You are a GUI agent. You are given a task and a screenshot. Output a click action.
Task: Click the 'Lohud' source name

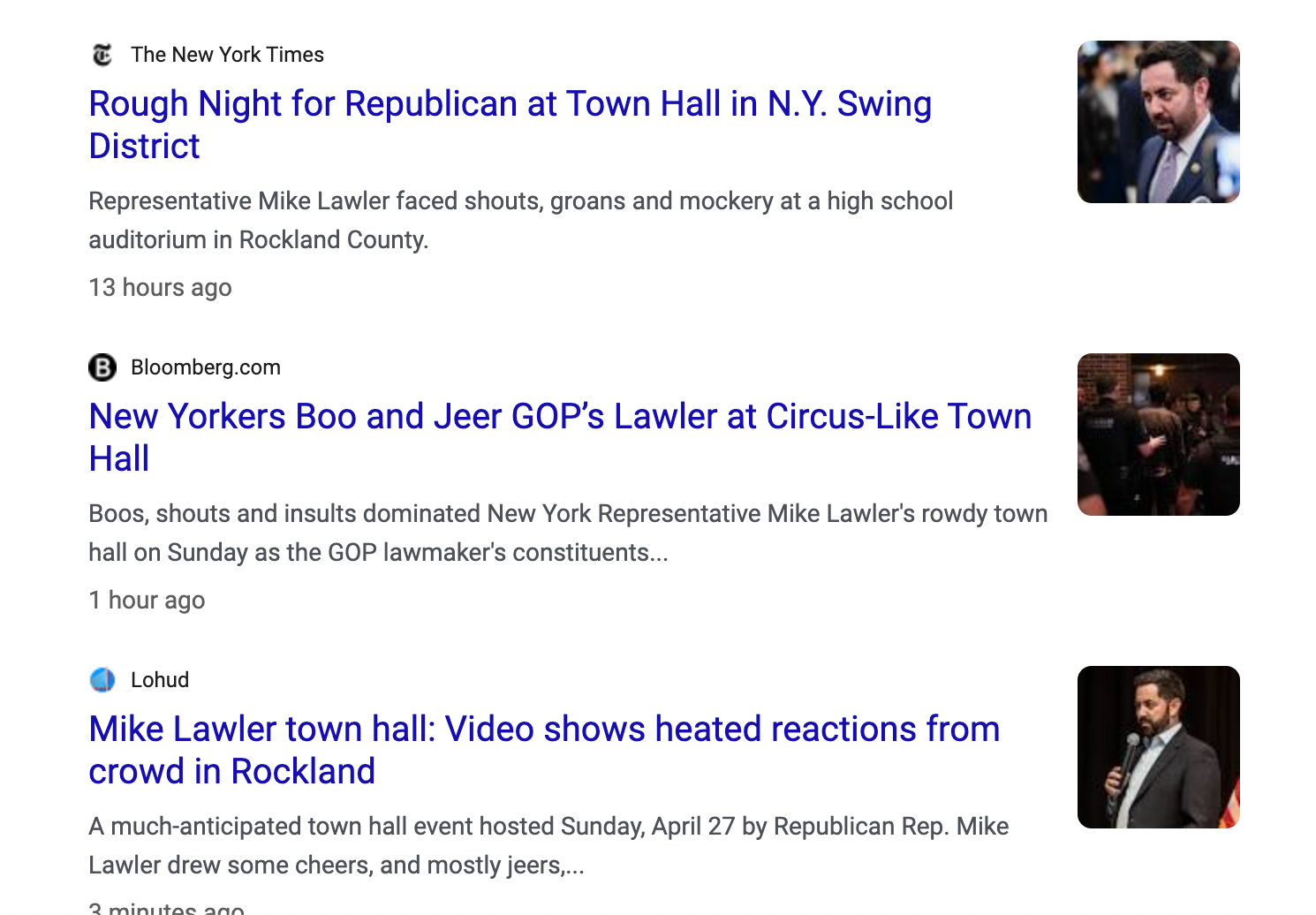click(160, 680)
